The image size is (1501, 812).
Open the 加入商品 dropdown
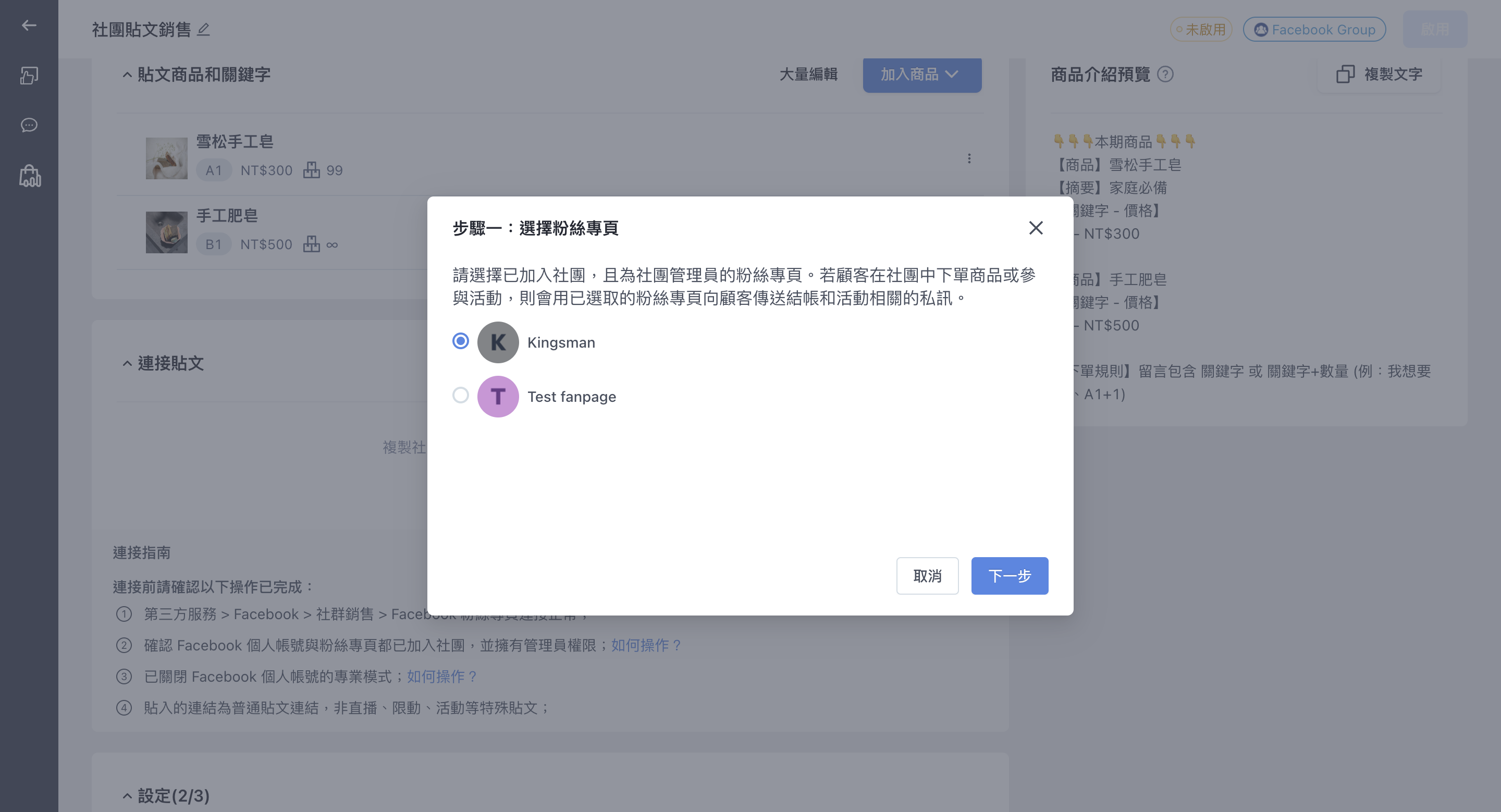tap(922, 75)
